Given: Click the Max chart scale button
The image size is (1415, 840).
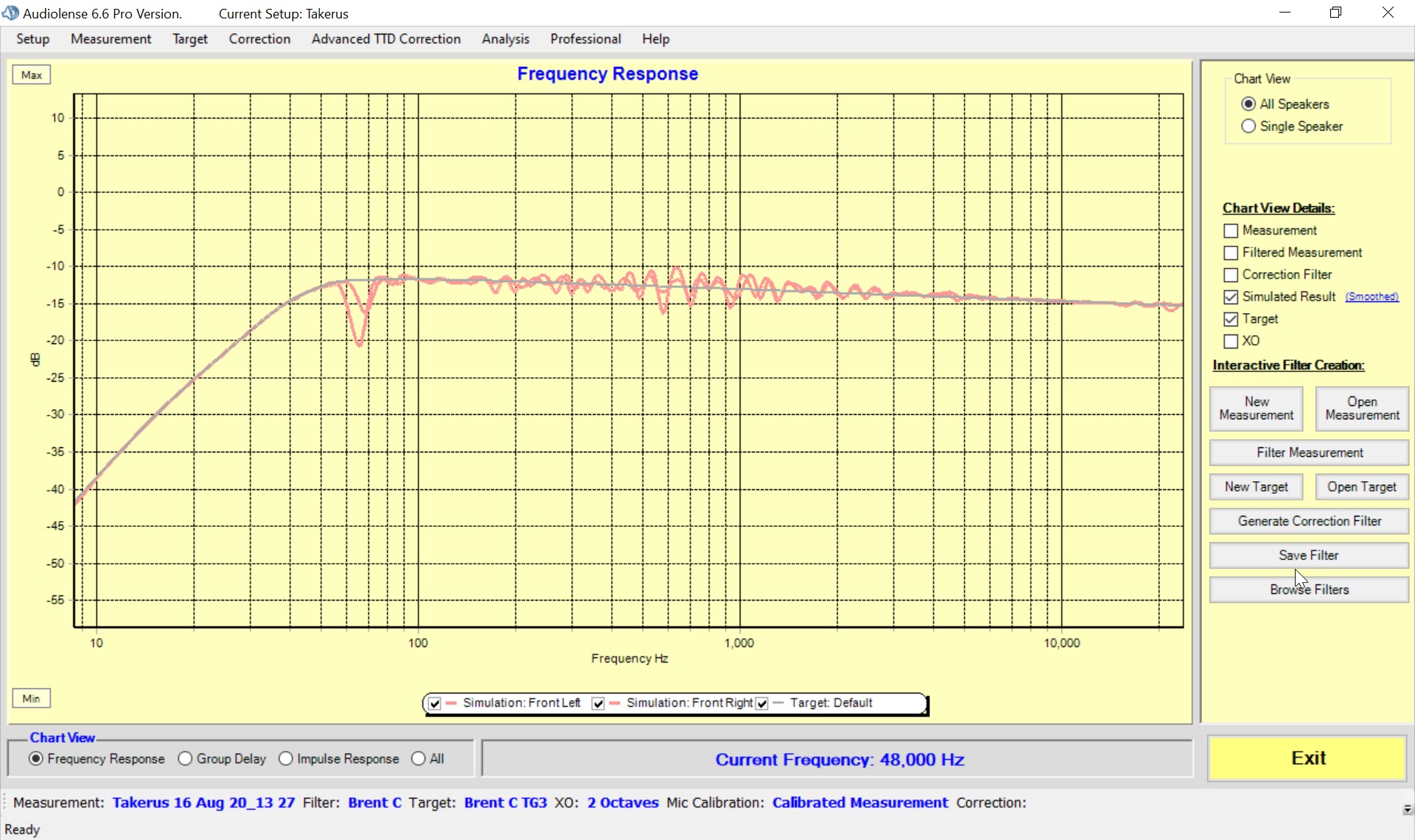Looking at the screenshot, I should 32,75.
